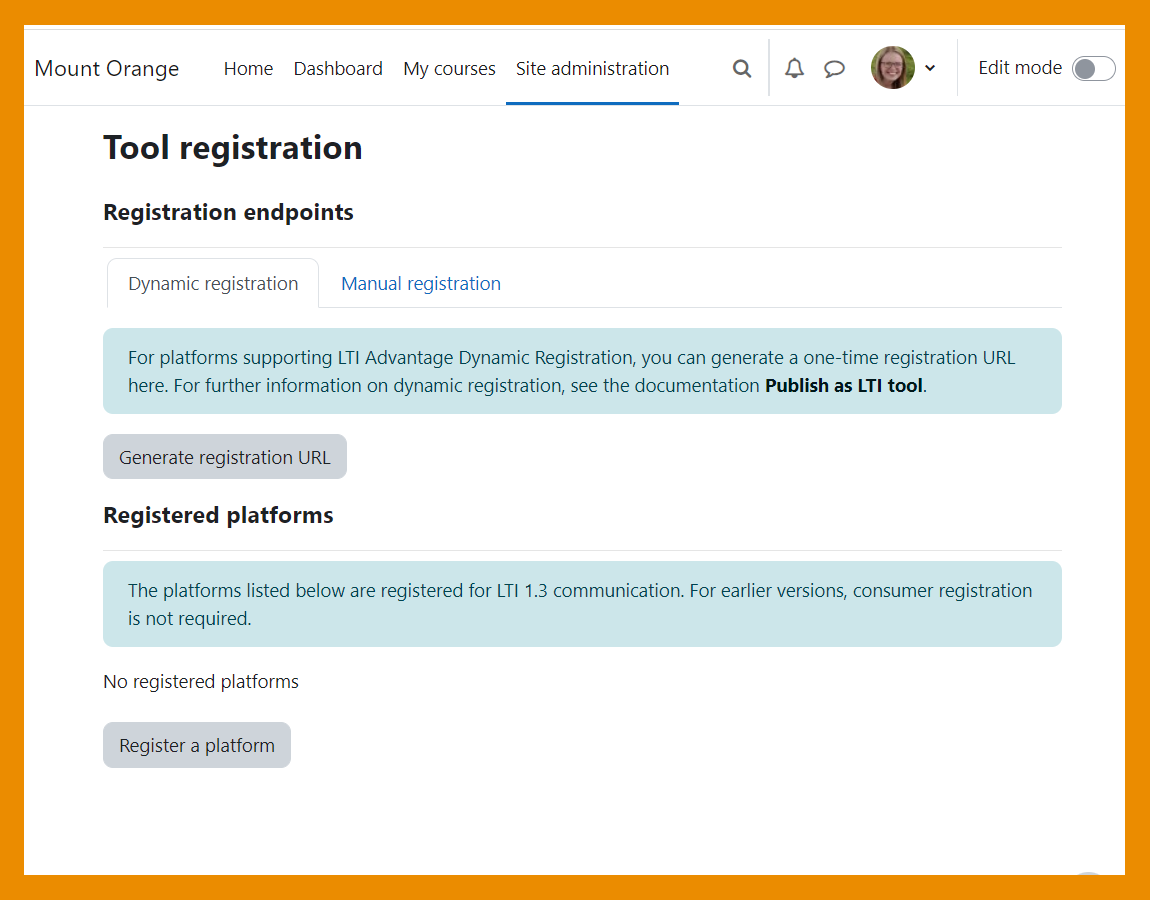1150x900 pixels.
Task: Select Site administration in top navigation
Action: pyautogui.click(x=592, y=68)
